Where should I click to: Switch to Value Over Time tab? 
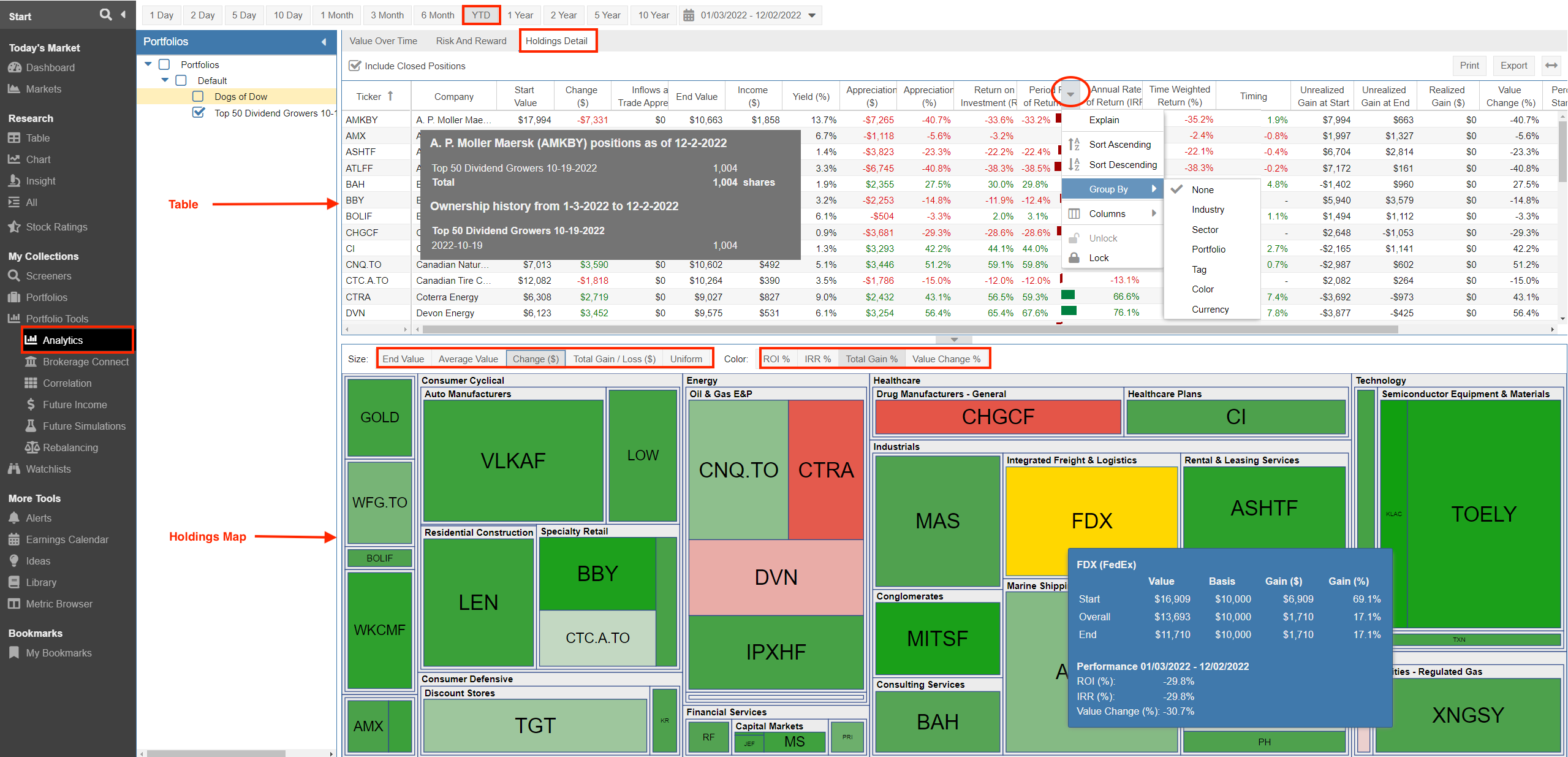(x=383, y=41)
